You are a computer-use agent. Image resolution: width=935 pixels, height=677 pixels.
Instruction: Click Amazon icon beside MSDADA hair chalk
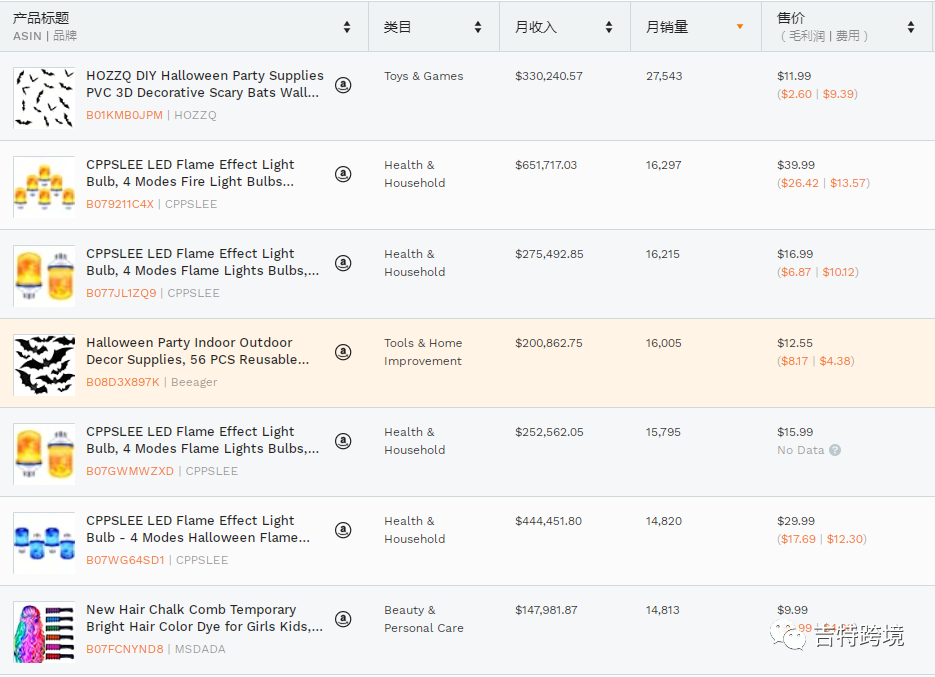click(x=343, y=619)
